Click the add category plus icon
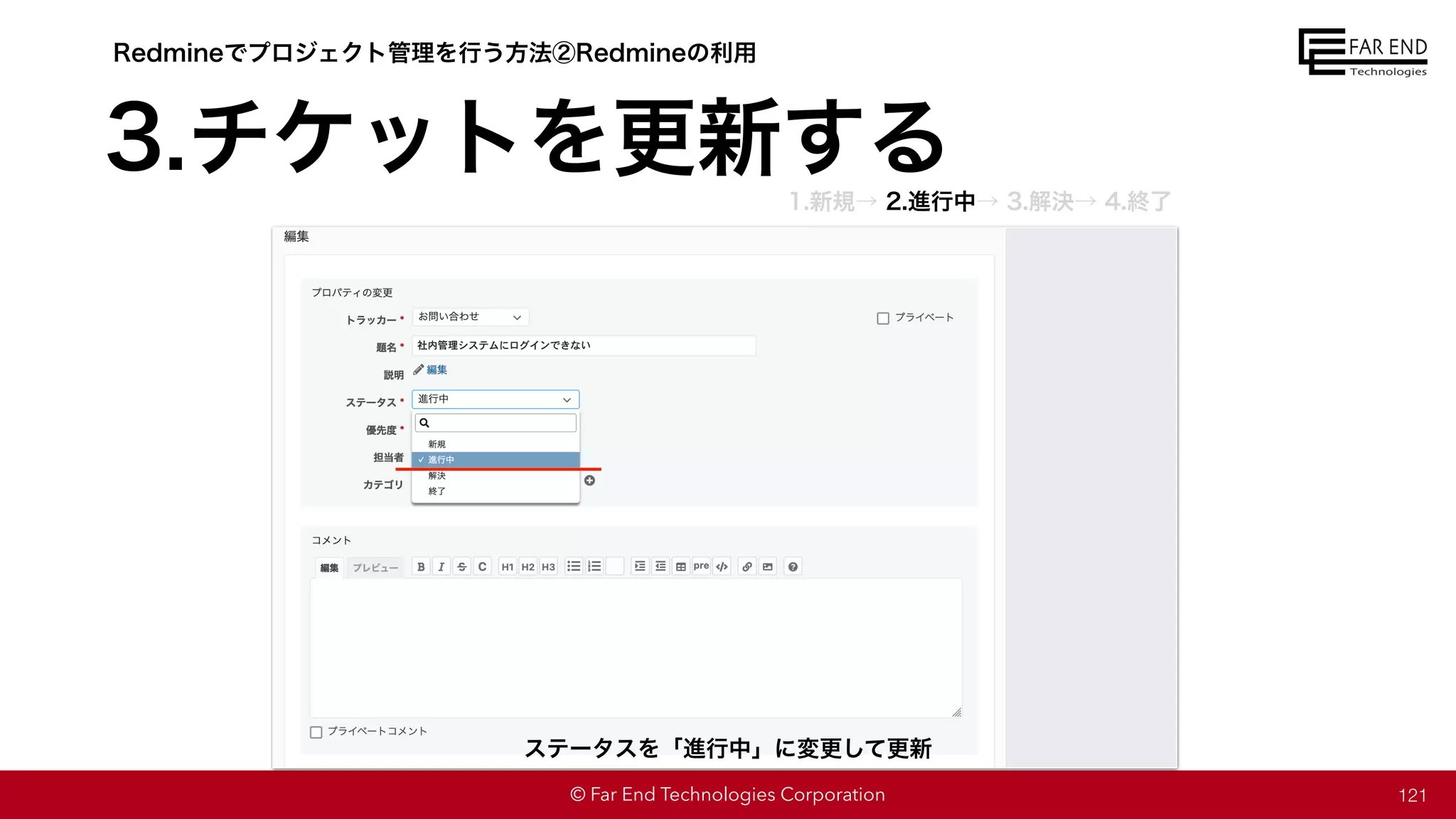Screen dimensions: 1456x819 [589, 481]
